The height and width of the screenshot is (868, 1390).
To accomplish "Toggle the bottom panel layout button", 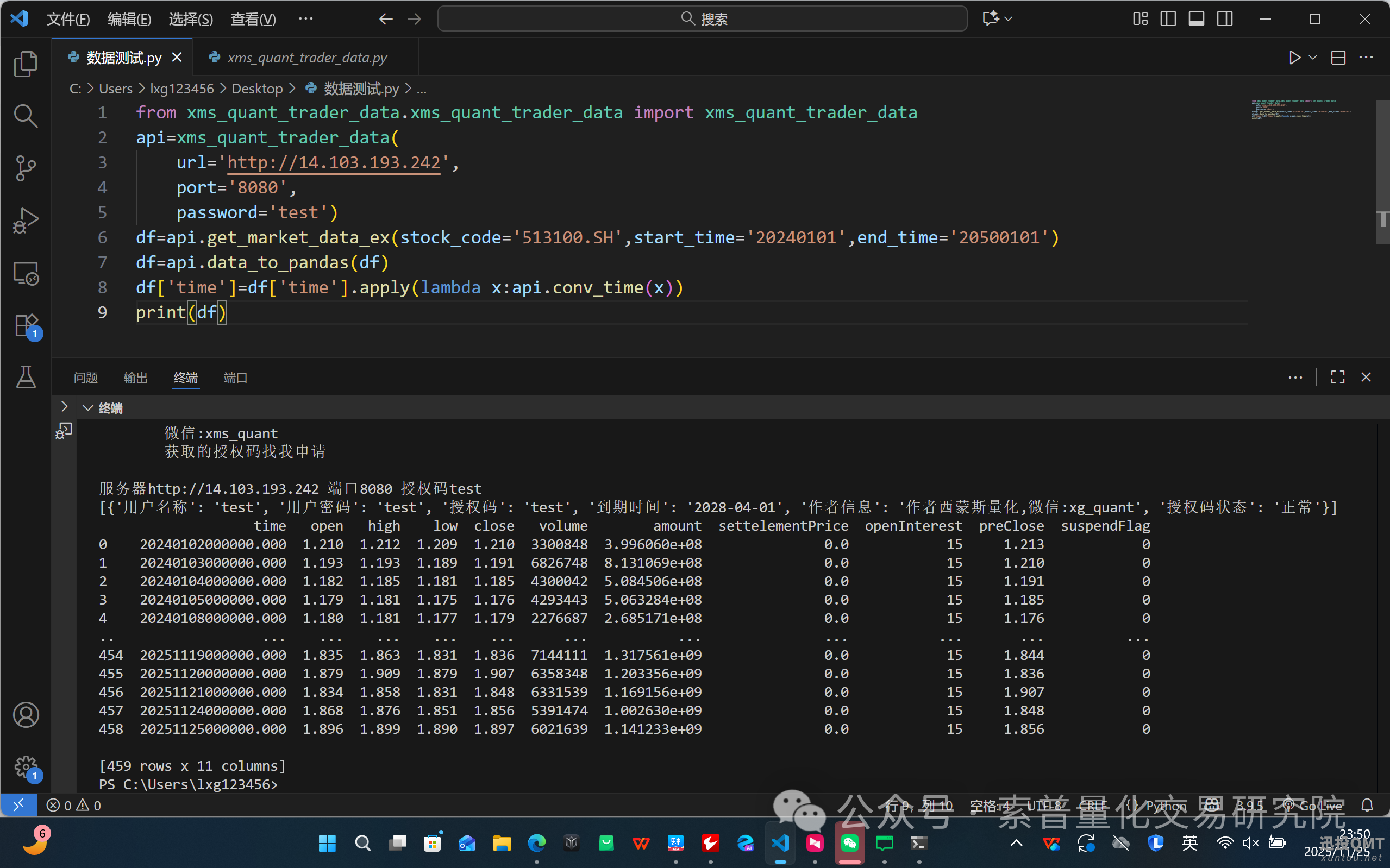I will tap(1196, 19).
